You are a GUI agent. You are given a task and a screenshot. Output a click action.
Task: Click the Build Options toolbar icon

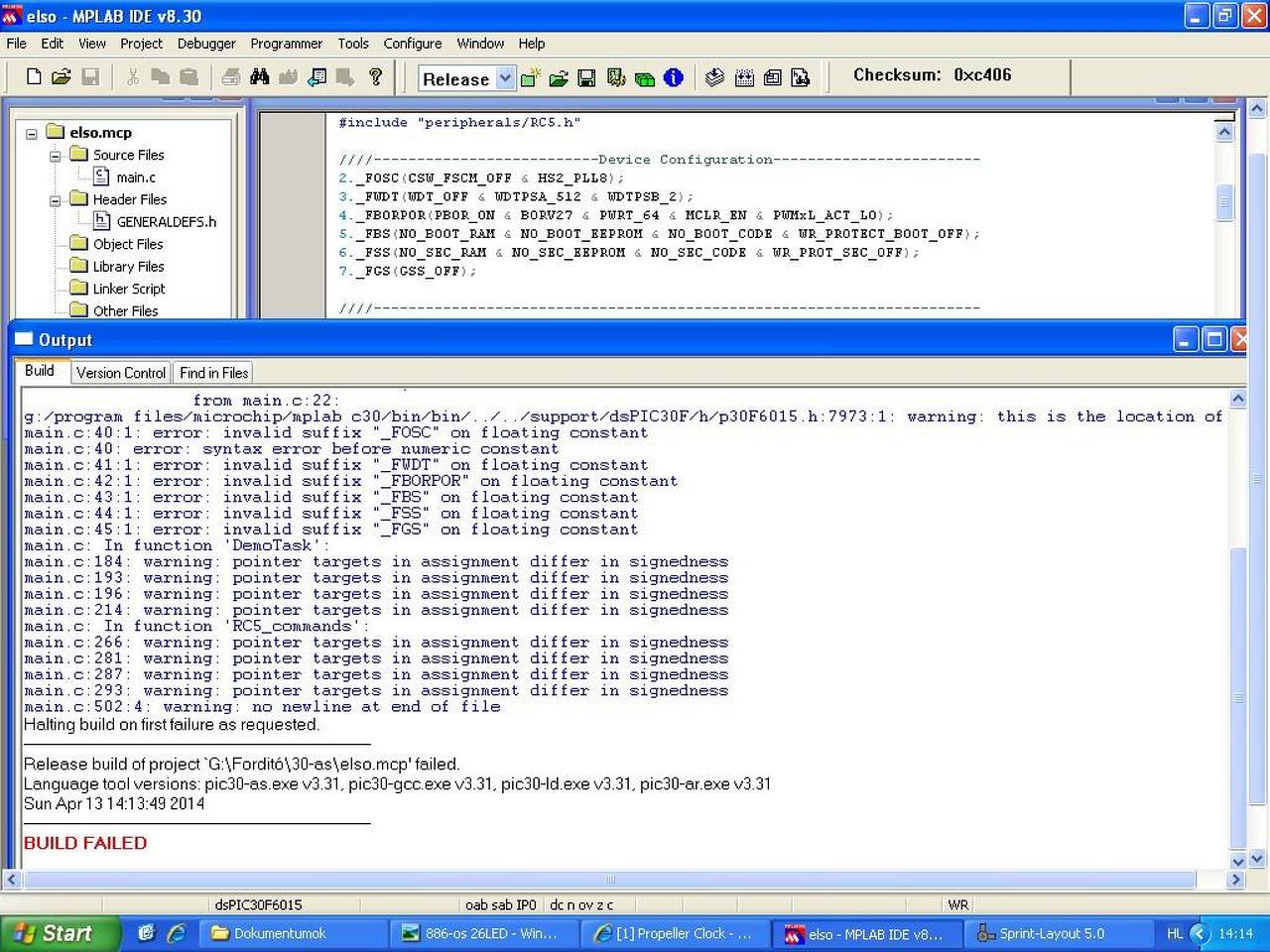click(616, 77)
